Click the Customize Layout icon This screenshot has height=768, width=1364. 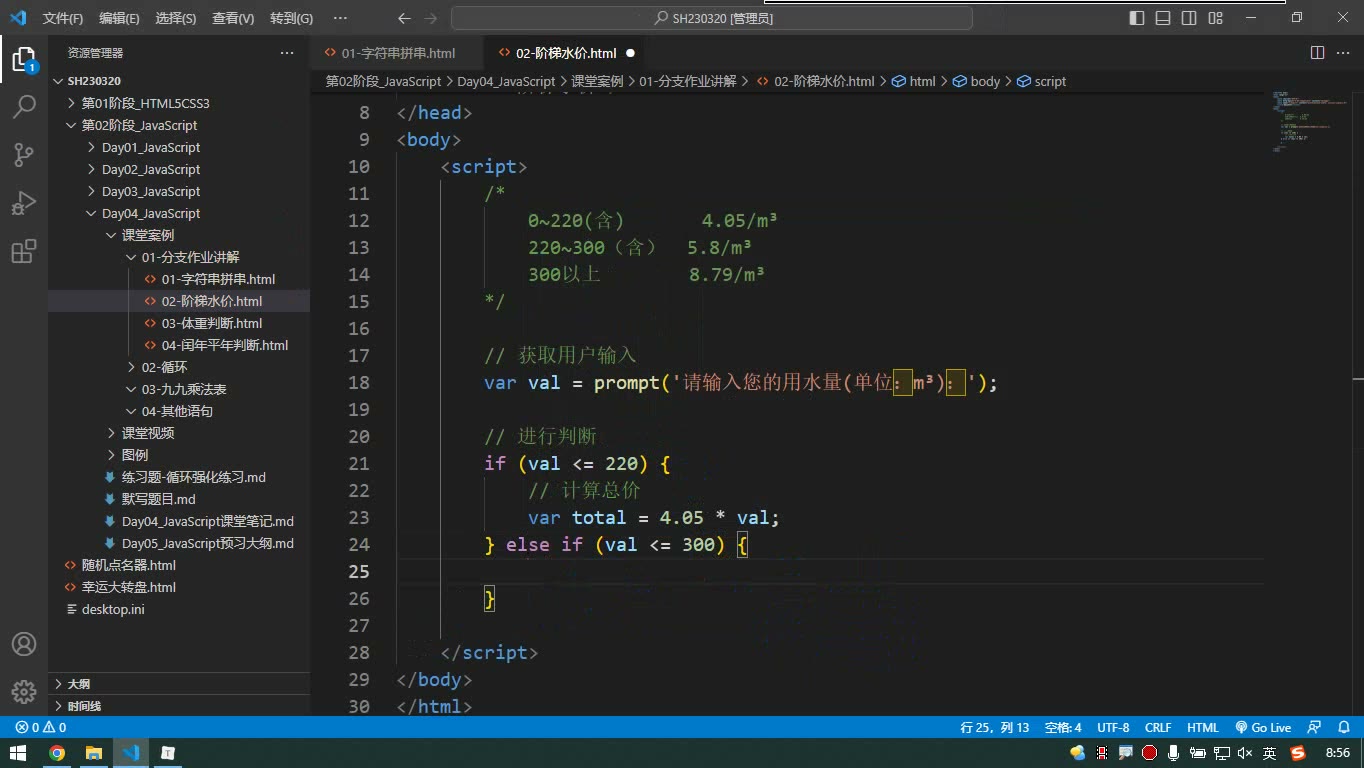pos(1215,18)
